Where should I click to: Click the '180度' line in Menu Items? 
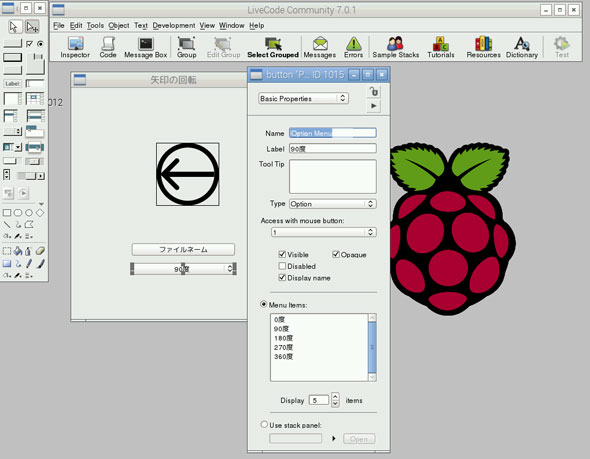pos(283,338)
